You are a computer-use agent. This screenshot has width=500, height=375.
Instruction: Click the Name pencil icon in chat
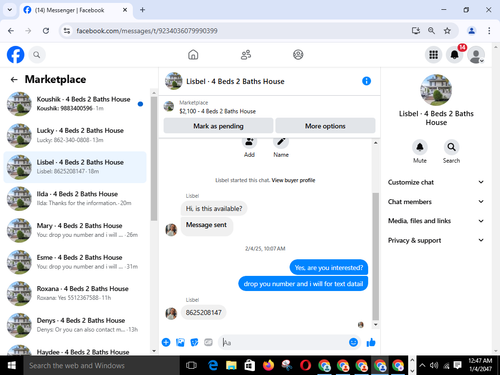(281, 142)
